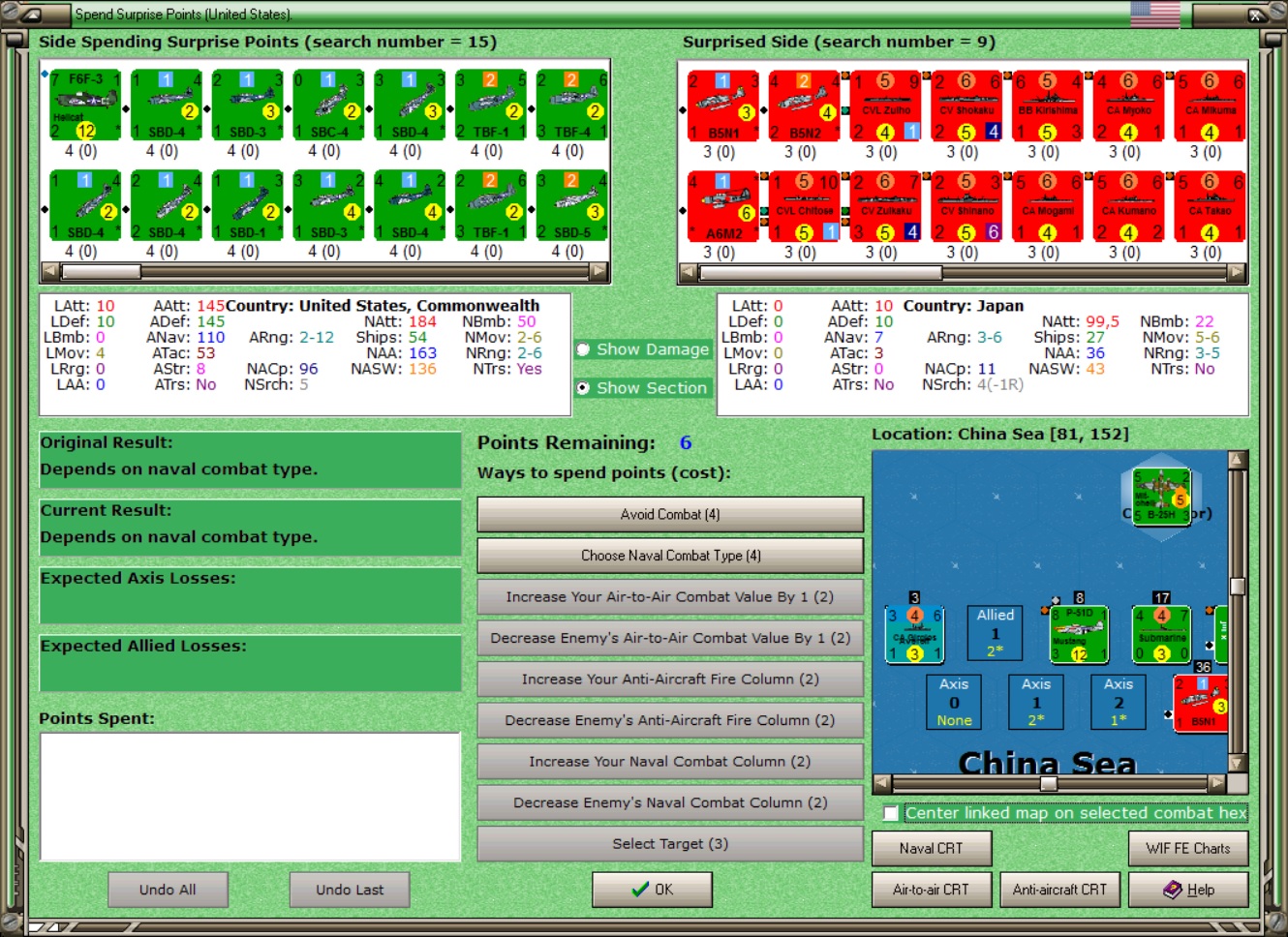Click the map's scroll-up arrow

1237,459
